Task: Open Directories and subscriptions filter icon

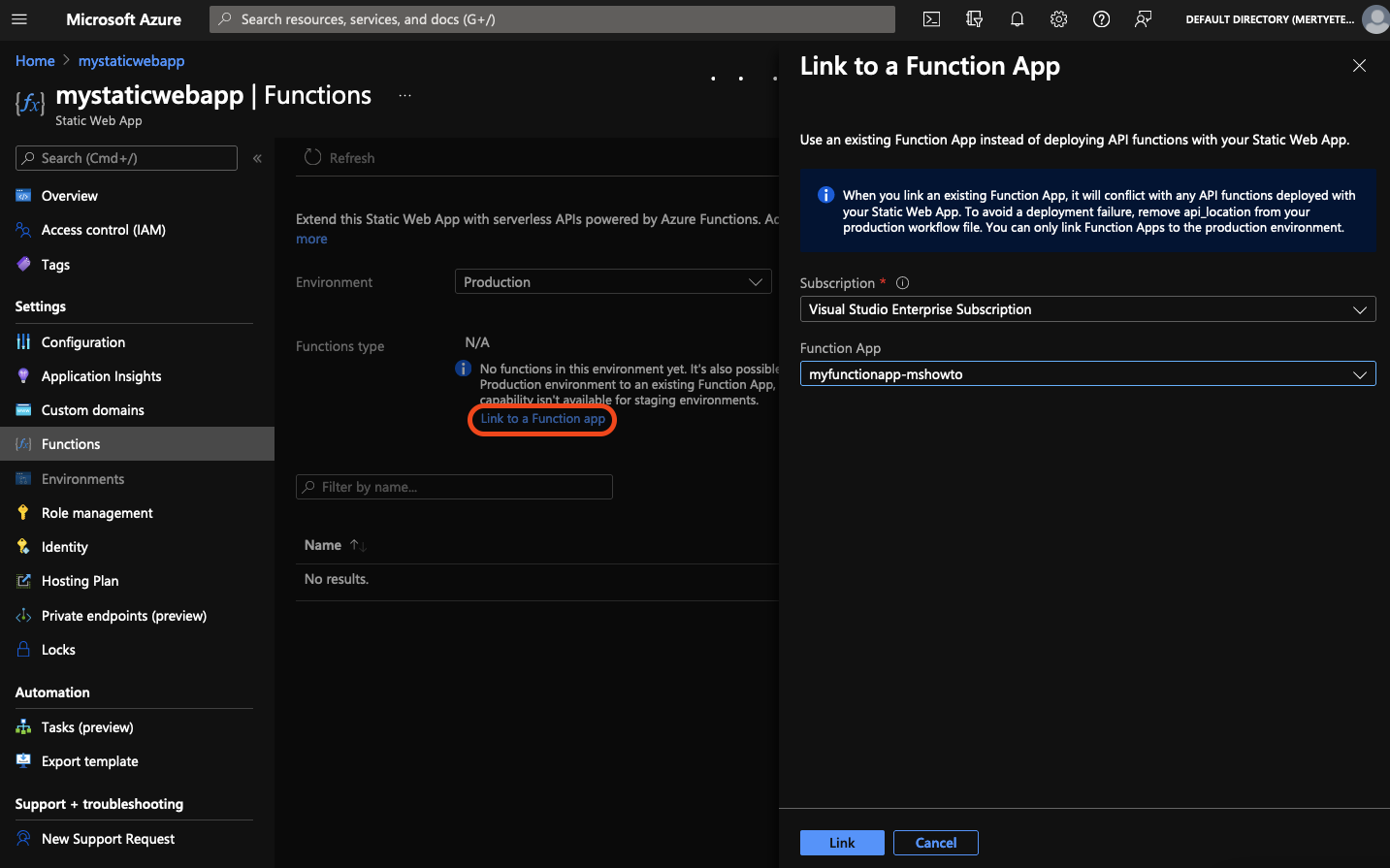Action: pyautogui.click(x=974, y=19)
